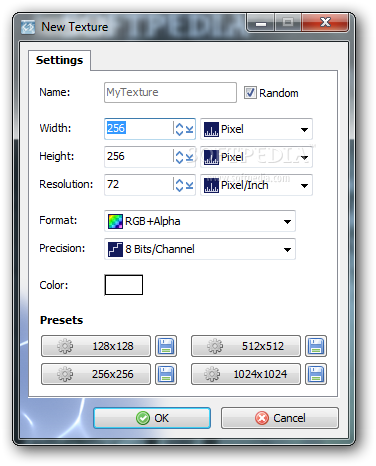Open the Precision 8 Bits/Channel dropdown
The image size is (376, 466).
(200, 249)
